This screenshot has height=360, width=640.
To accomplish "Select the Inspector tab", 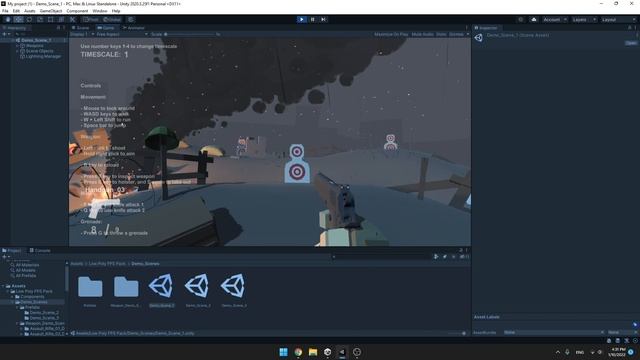I will [x=486, y=28].
